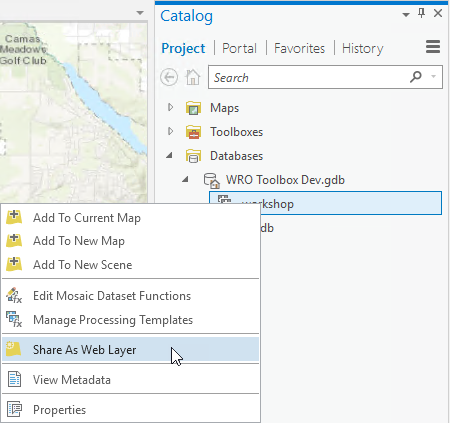Pin the Catalog pane with auto-hide icon

pyautogui.click(x=421, y=13)
